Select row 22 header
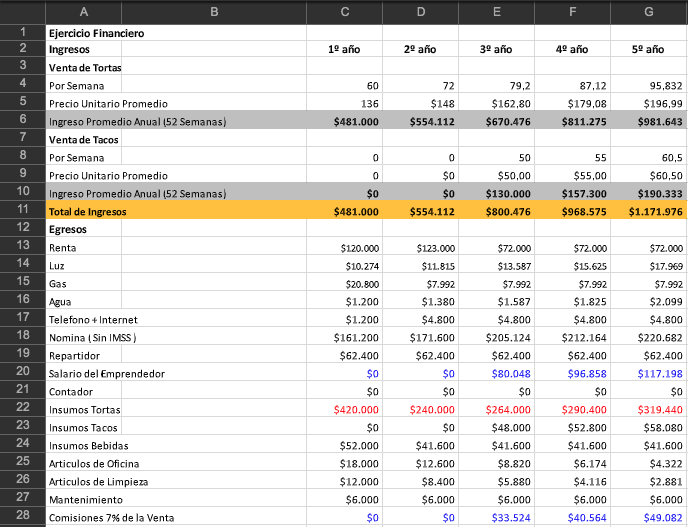 pos(23,407)
